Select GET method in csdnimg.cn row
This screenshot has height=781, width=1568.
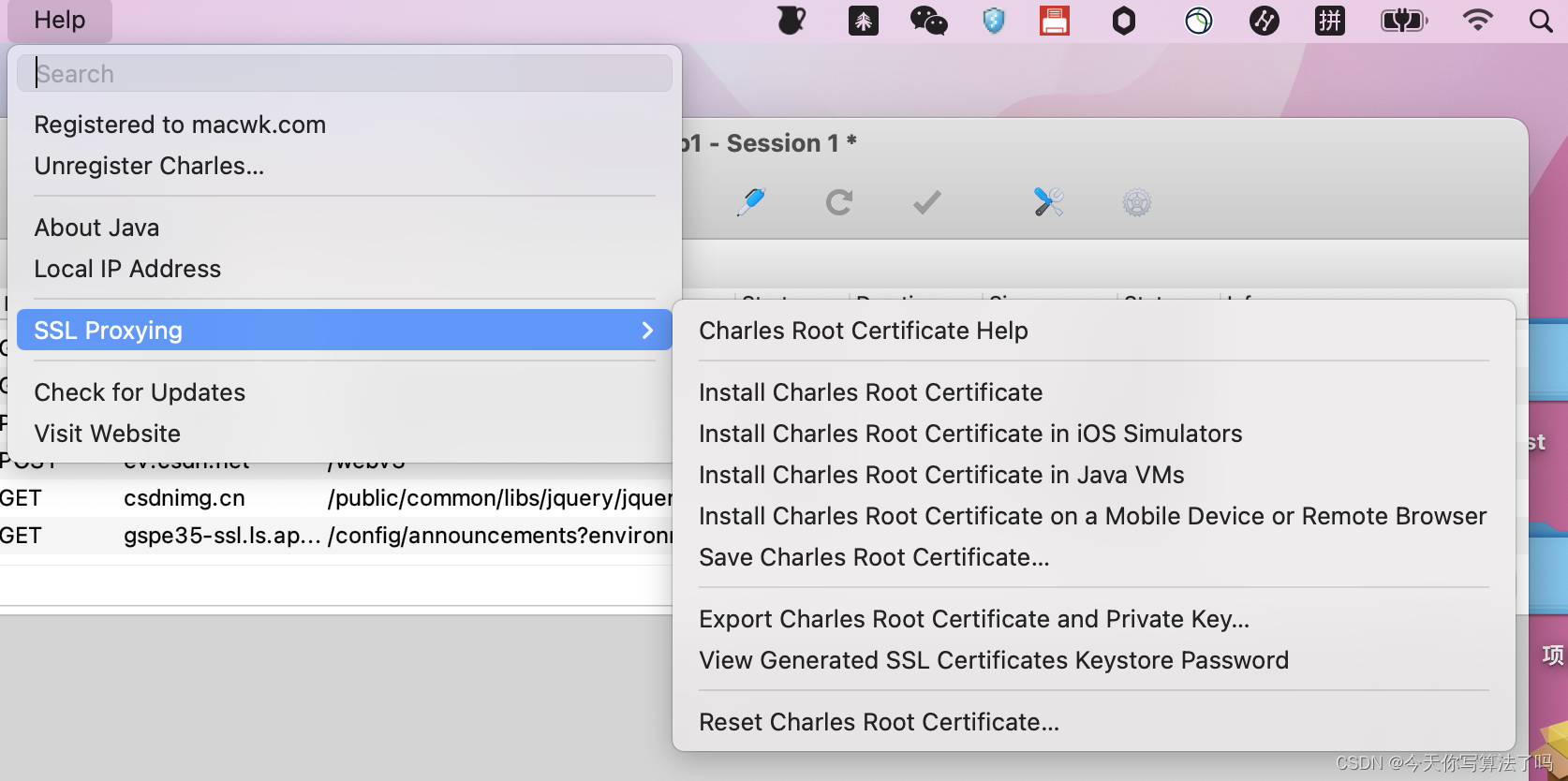pyautogui.click(x=21, y=498)
